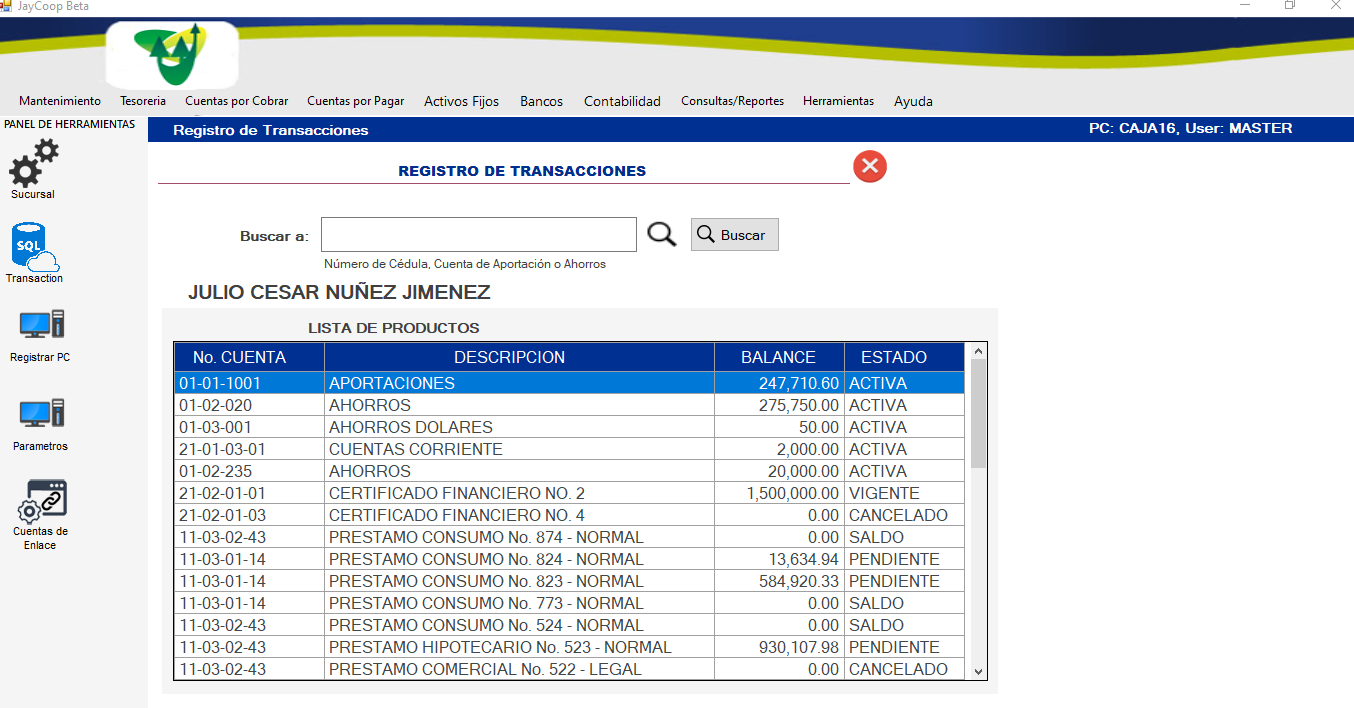Select PRESTAMO CONSUMO No. 524 row
This screenshot has width=1354, height=708.
pyautogui.click(x=570, y=625)
